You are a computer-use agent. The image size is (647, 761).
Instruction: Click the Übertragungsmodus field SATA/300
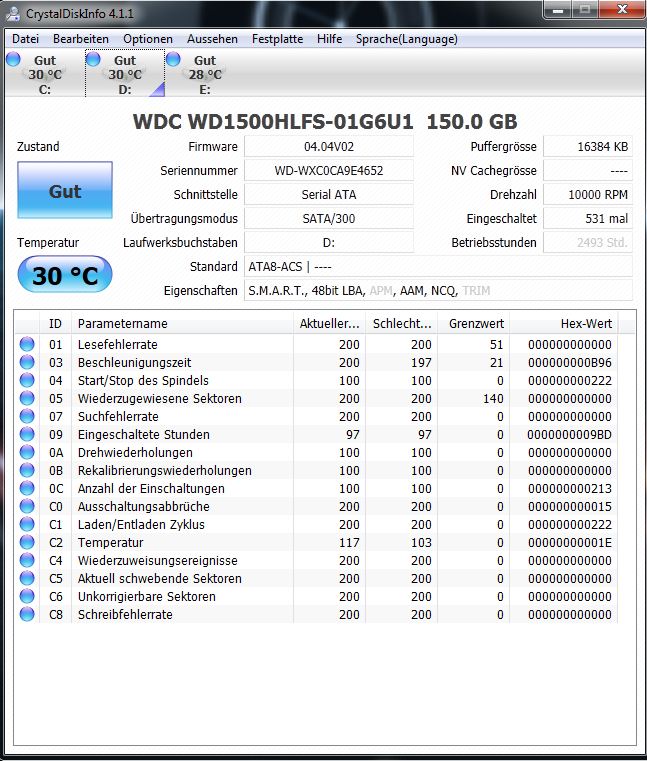pos(329,218)
